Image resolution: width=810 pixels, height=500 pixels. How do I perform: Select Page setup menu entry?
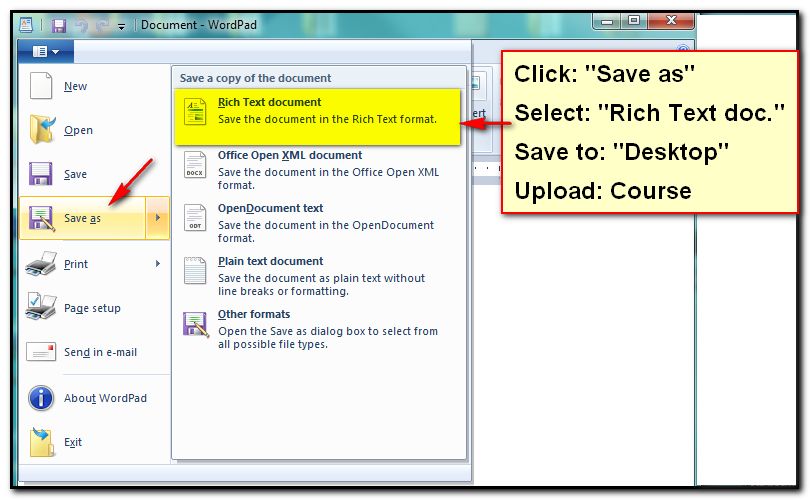(x=95, y=308)
